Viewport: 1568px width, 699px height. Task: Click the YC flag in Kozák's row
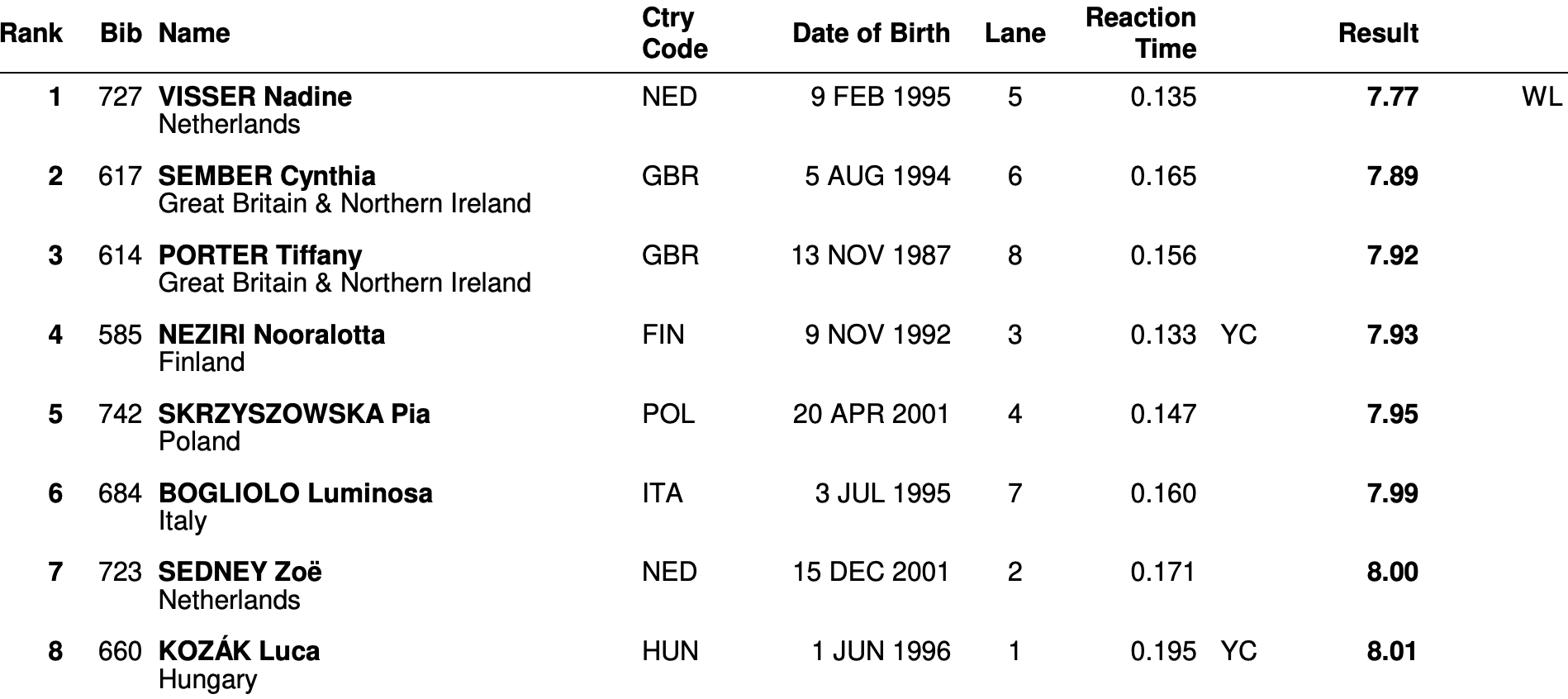(1238, 651)
